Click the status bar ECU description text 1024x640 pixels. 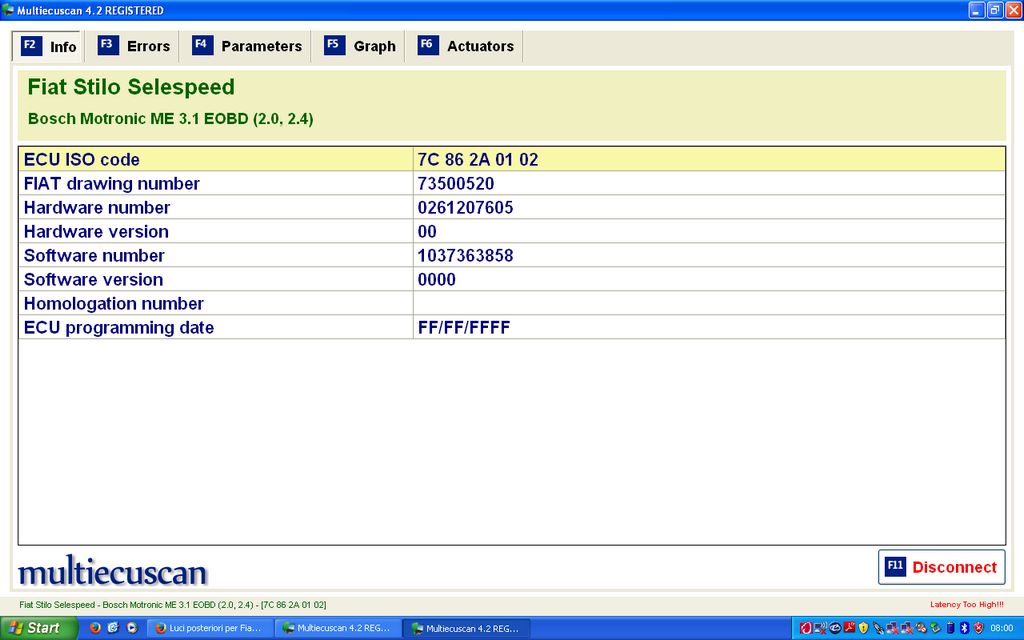(x=172, y=605)
